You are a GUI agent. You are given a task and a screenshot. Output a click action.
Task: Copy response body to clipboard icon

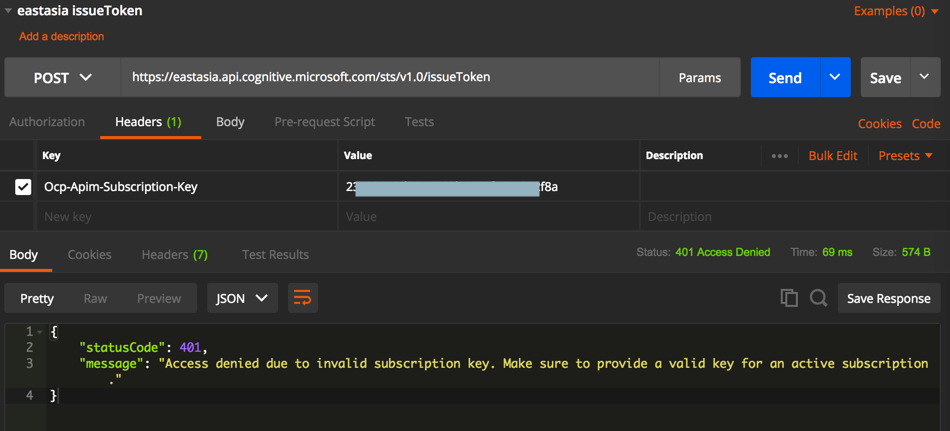coord(789,298)
